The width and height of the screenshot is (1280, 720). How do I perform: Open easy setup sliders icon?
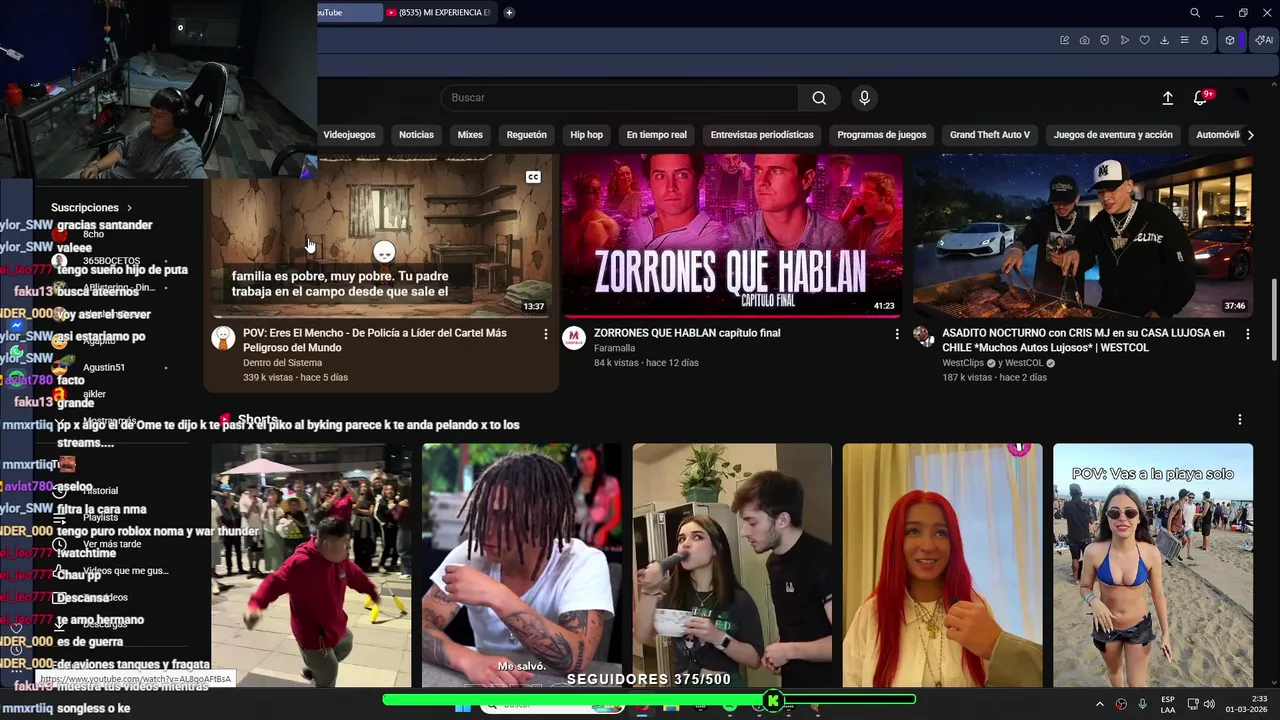coord(1185,40)
